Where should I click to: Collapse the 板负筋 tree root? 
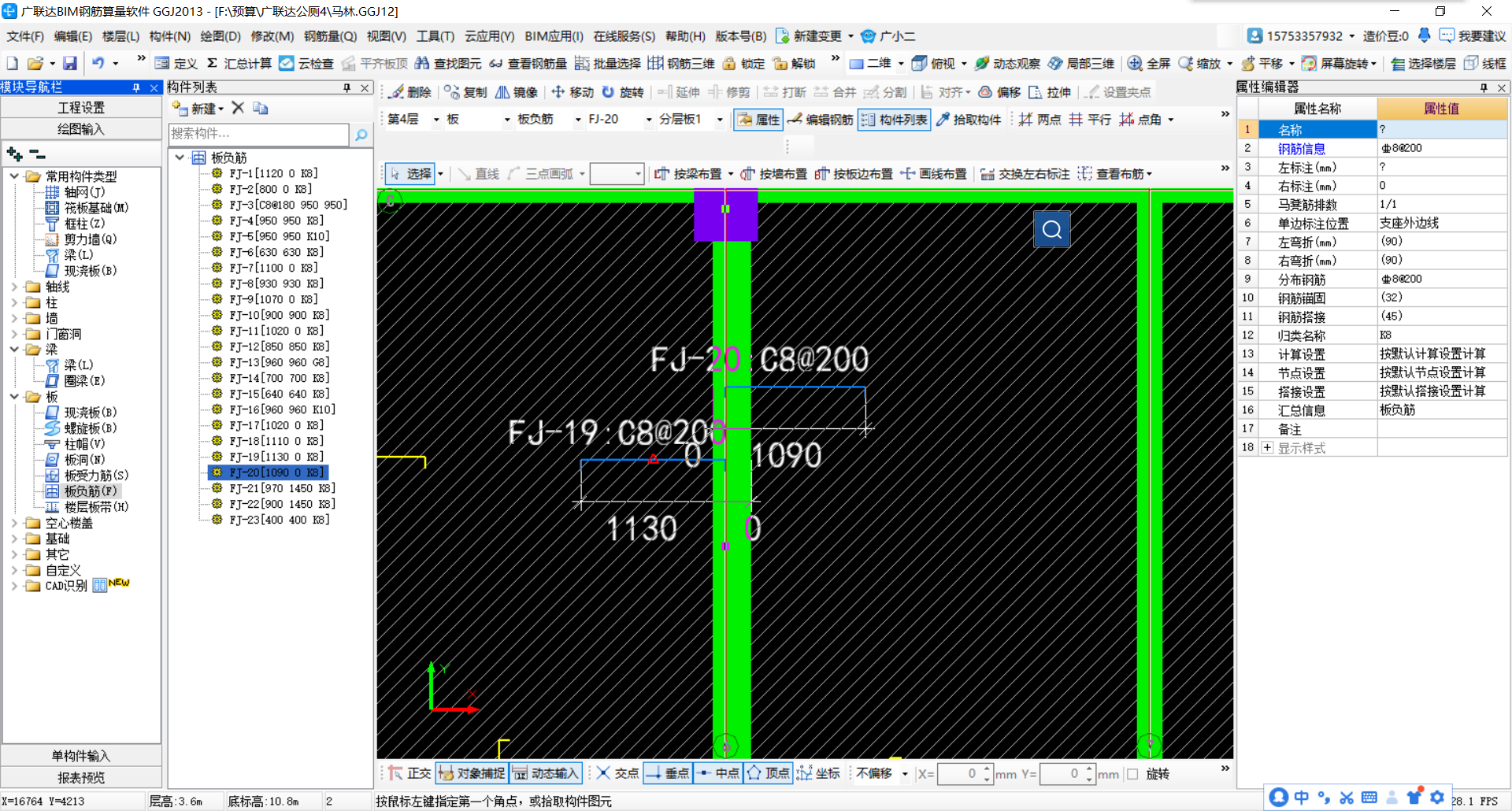(x=180, y=157)
